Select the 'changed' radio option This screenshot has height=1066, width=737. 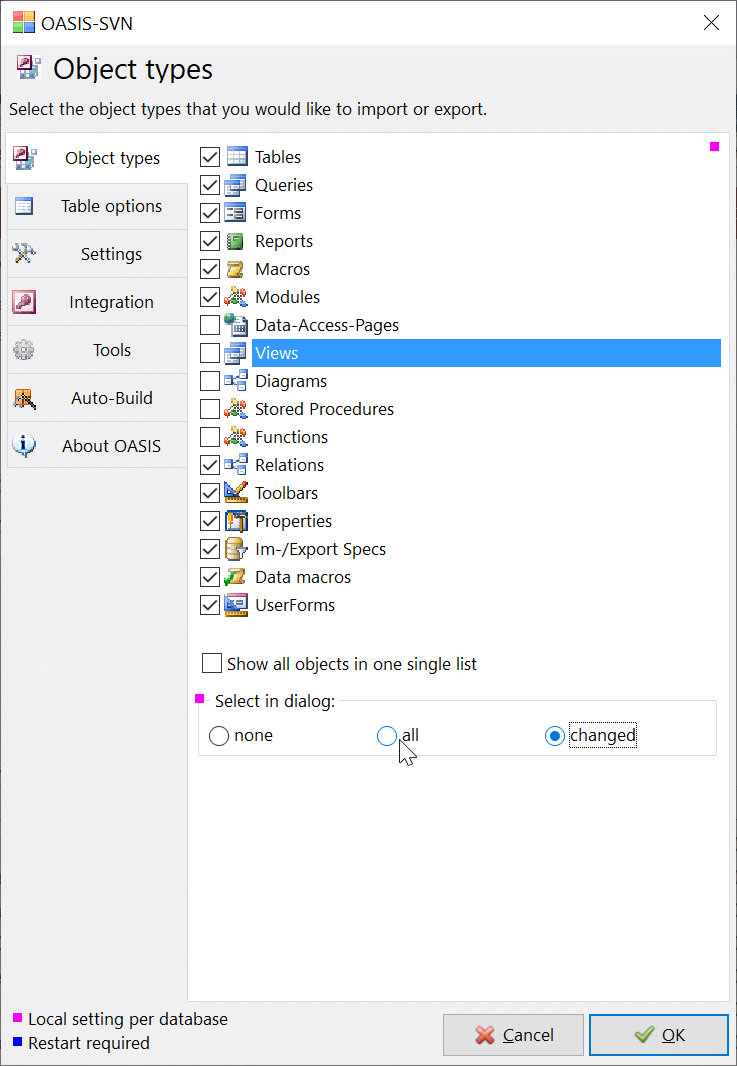(x=555, y=736)
